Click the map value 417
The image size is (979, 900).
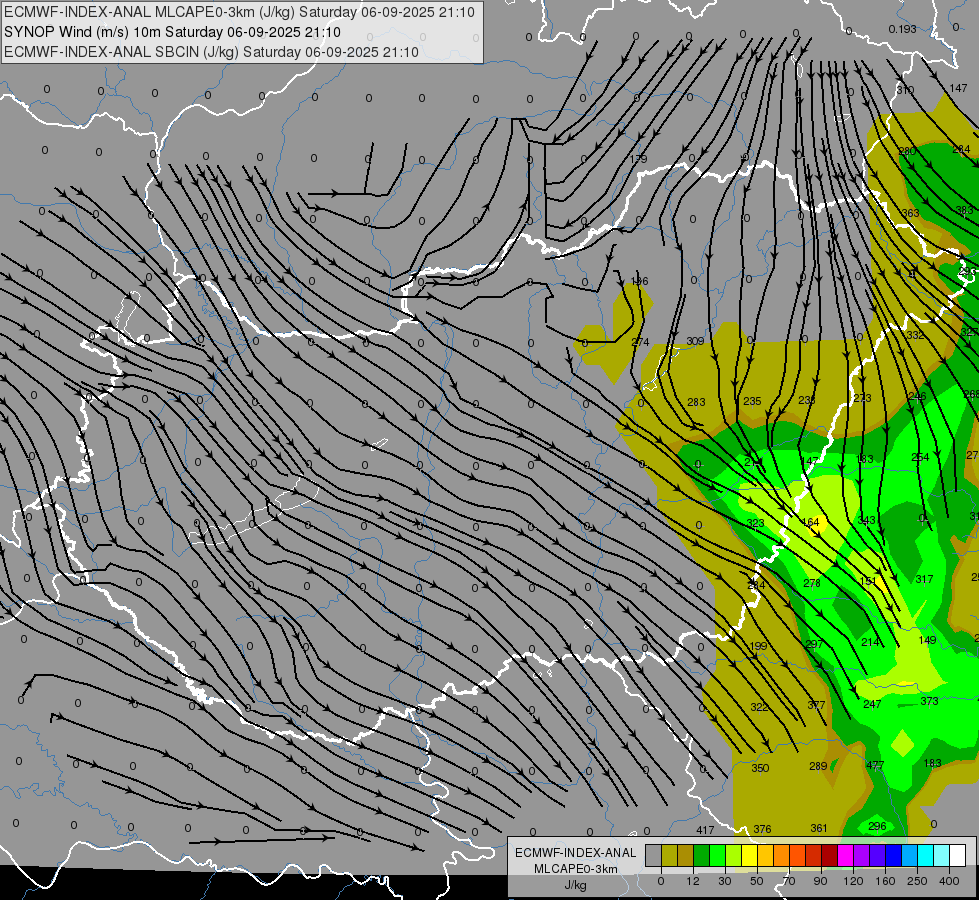[705, 830]
